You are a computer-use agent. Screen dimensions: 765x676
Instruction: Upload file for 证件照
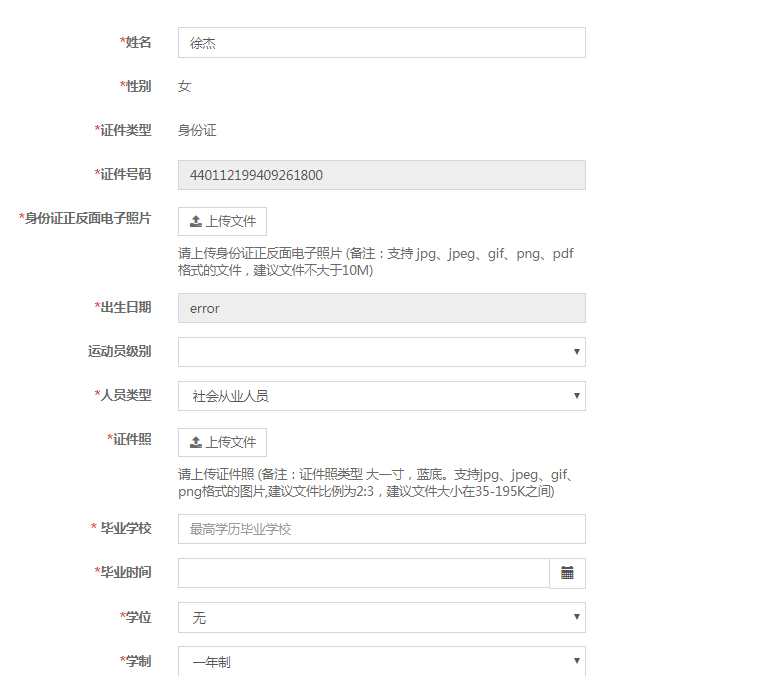coord(222,442)
